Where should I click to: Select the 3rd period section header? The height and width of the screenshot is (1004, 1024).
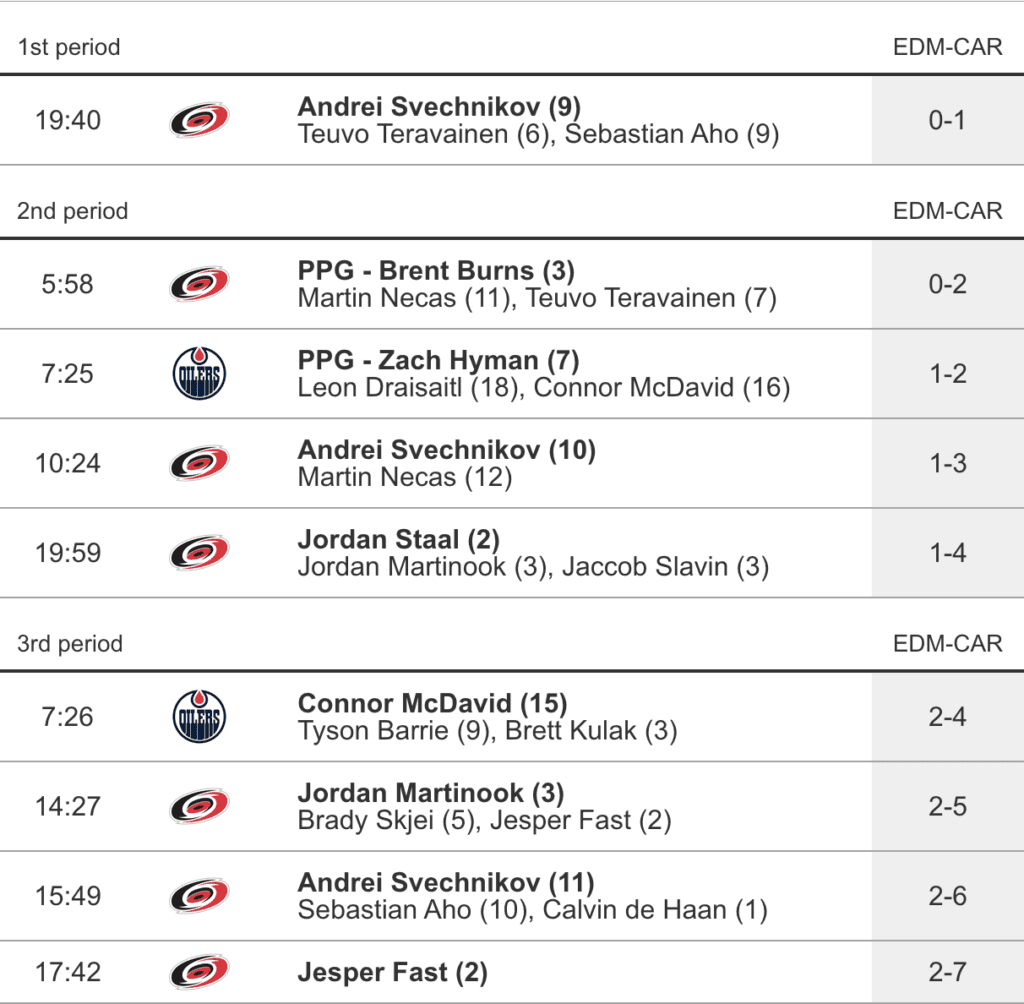click(x=70, y=643)
